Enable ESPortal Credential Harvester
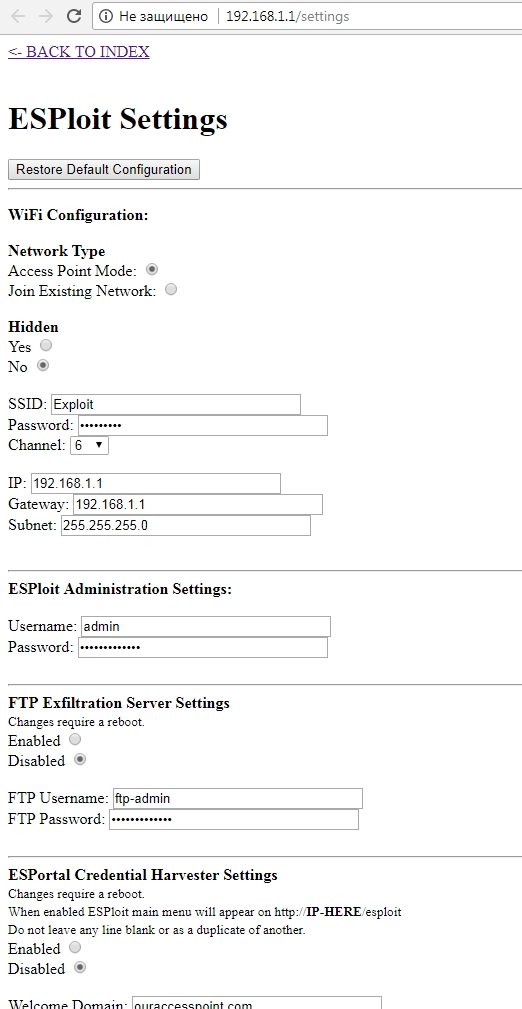The height and width of the screenshot is (1009, 522). [x=75, y=947]
